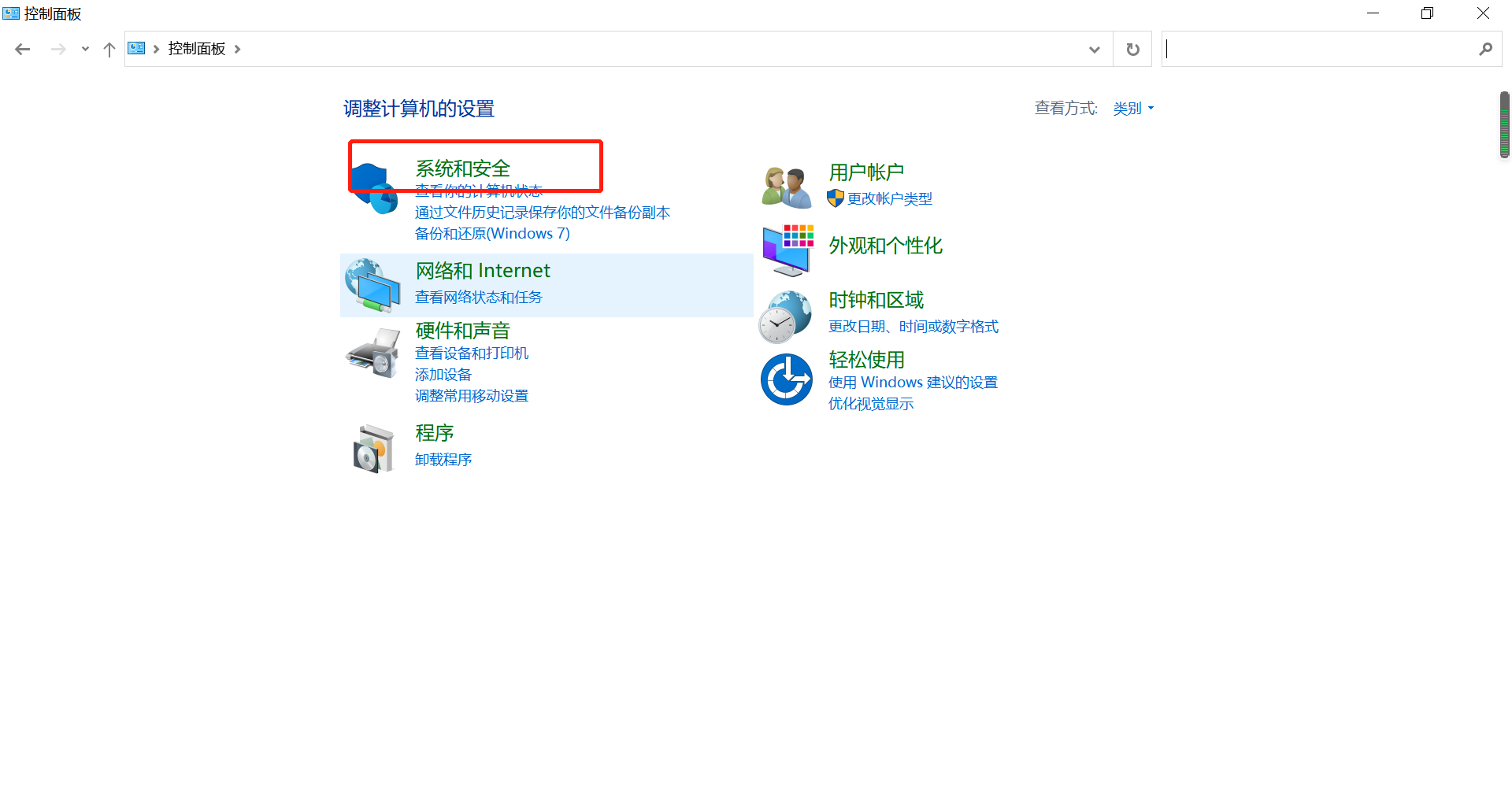This screenshot has width=1512, height=803.
Task: Open 通过文件历史记录保存你的文件备份副本 link
Action: [543, 213]
